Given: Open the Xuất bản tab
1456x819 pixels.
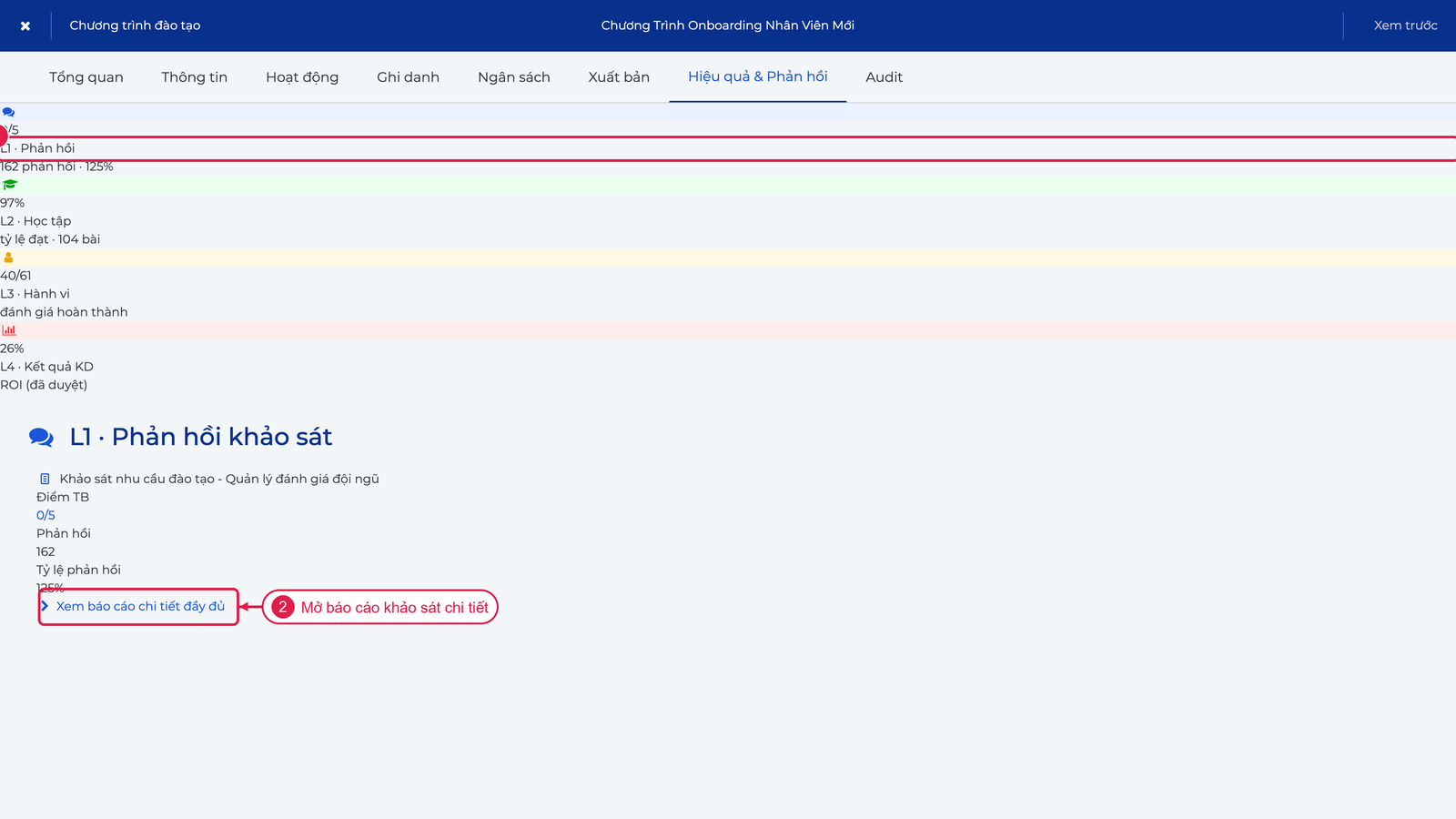Looking at the screenshot, I should (619, 77).
